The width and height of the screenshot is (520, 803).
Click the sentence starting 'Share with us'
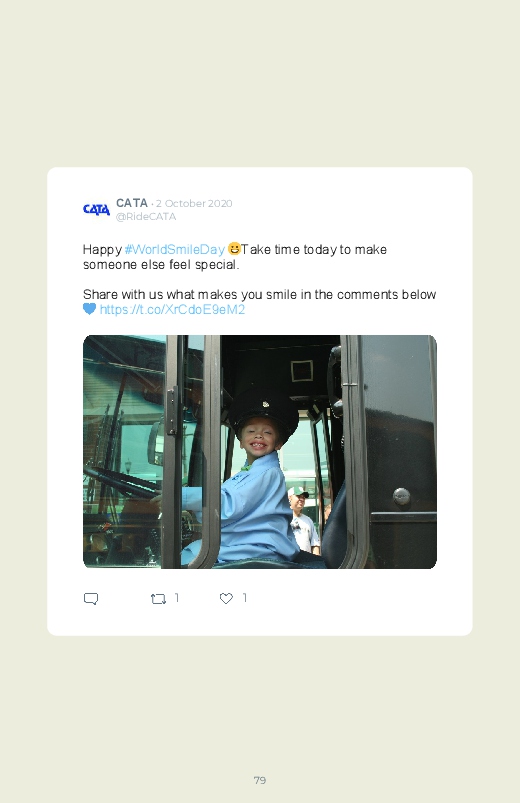(x=259, y=294)
